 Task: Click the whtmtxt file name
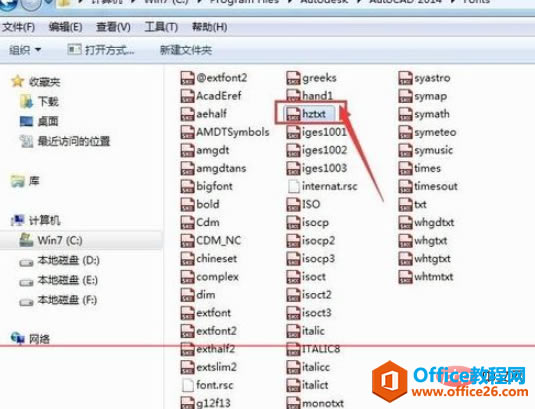coord(434,277)
